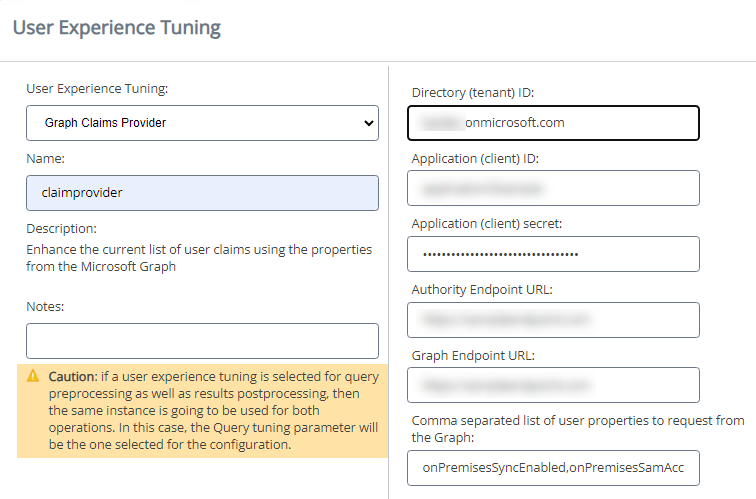Focus the masked client secret password box
Viewport: 756px width, 499px height.
coord(553,254)
